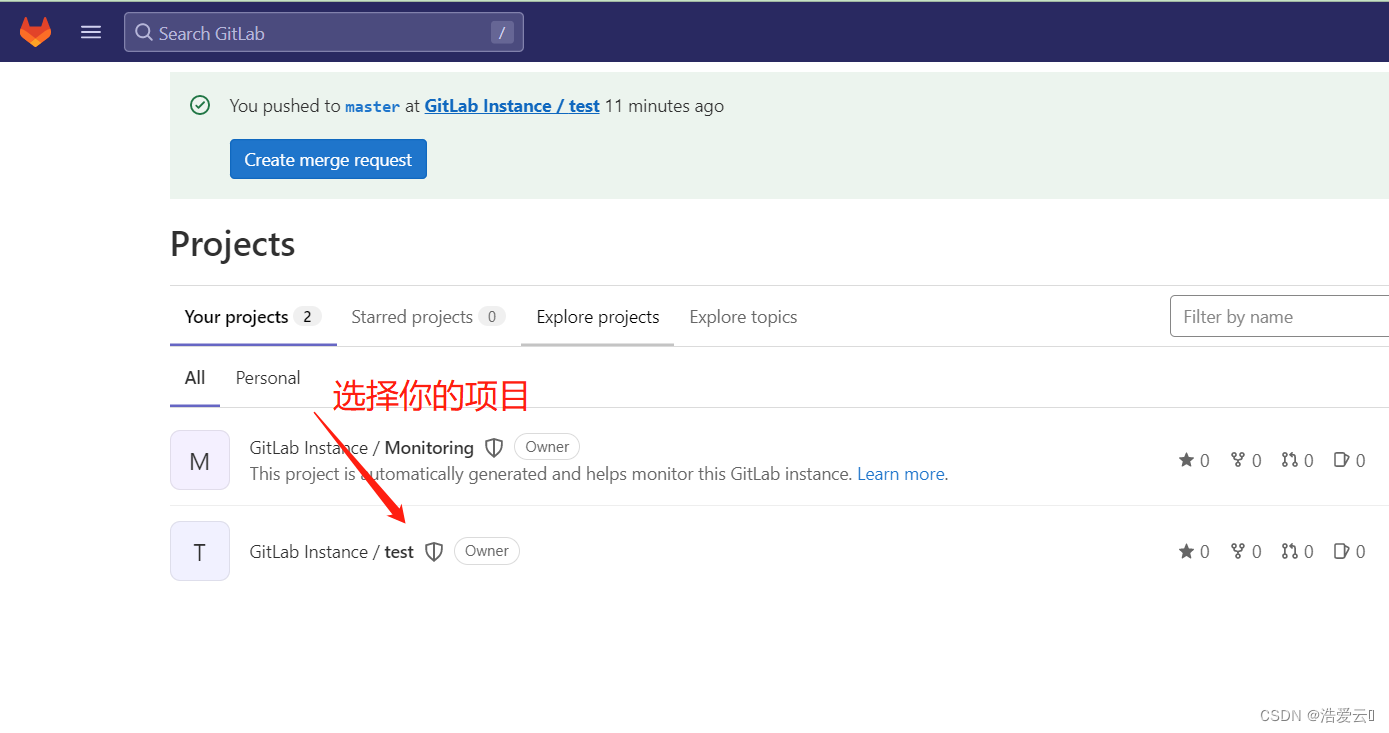Focus the Filter by name field

click(x=1280, y=317)
